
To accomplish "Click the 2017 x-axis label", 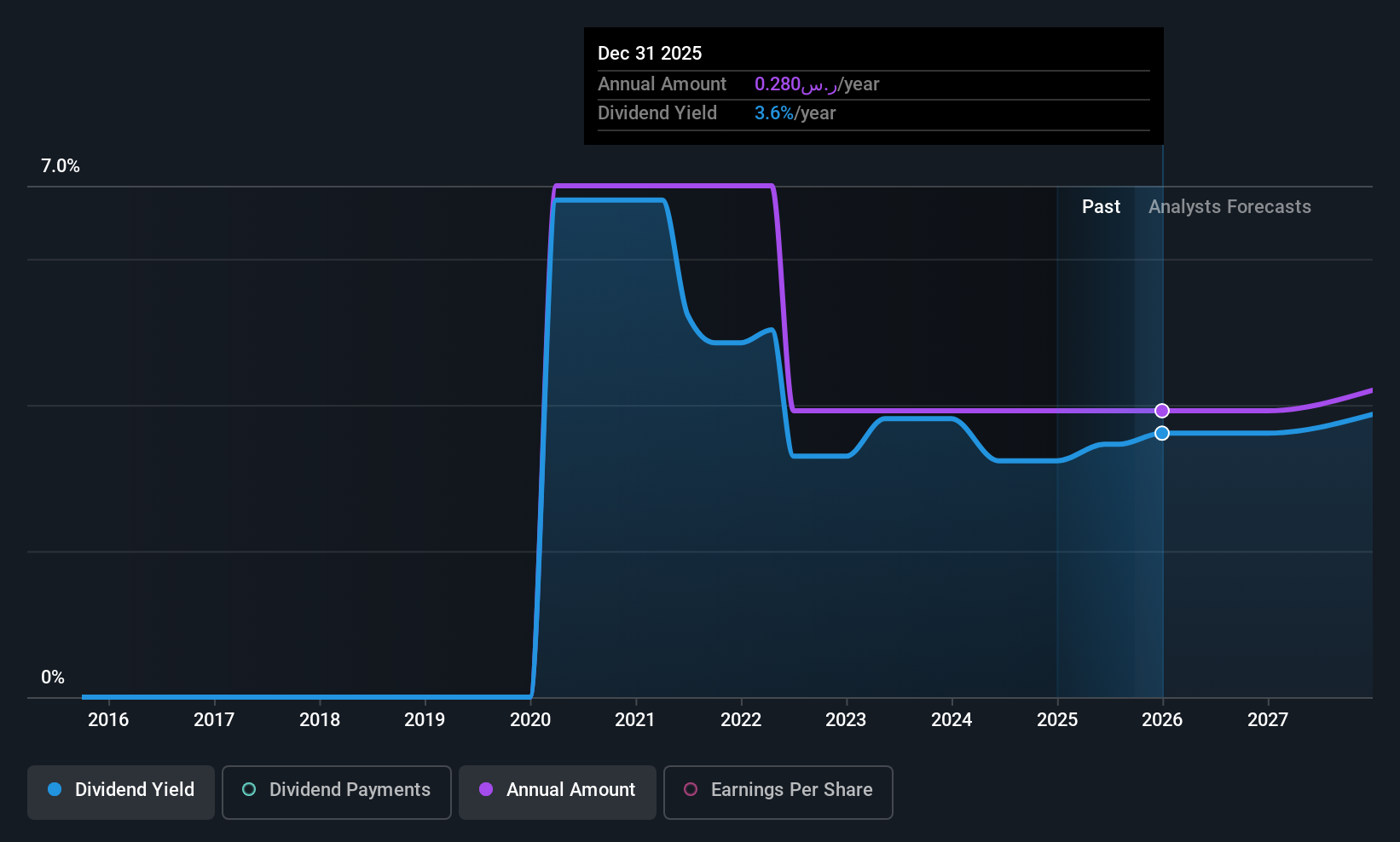I will [x=214, y=720].
